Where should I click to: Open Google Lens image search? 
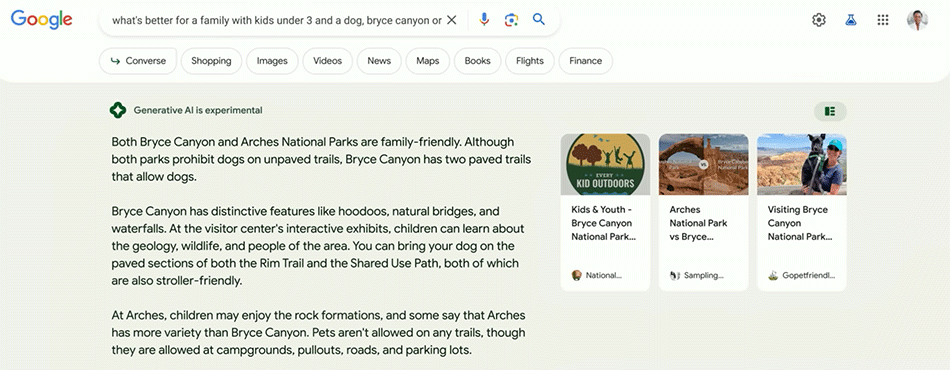coord(511,20)
